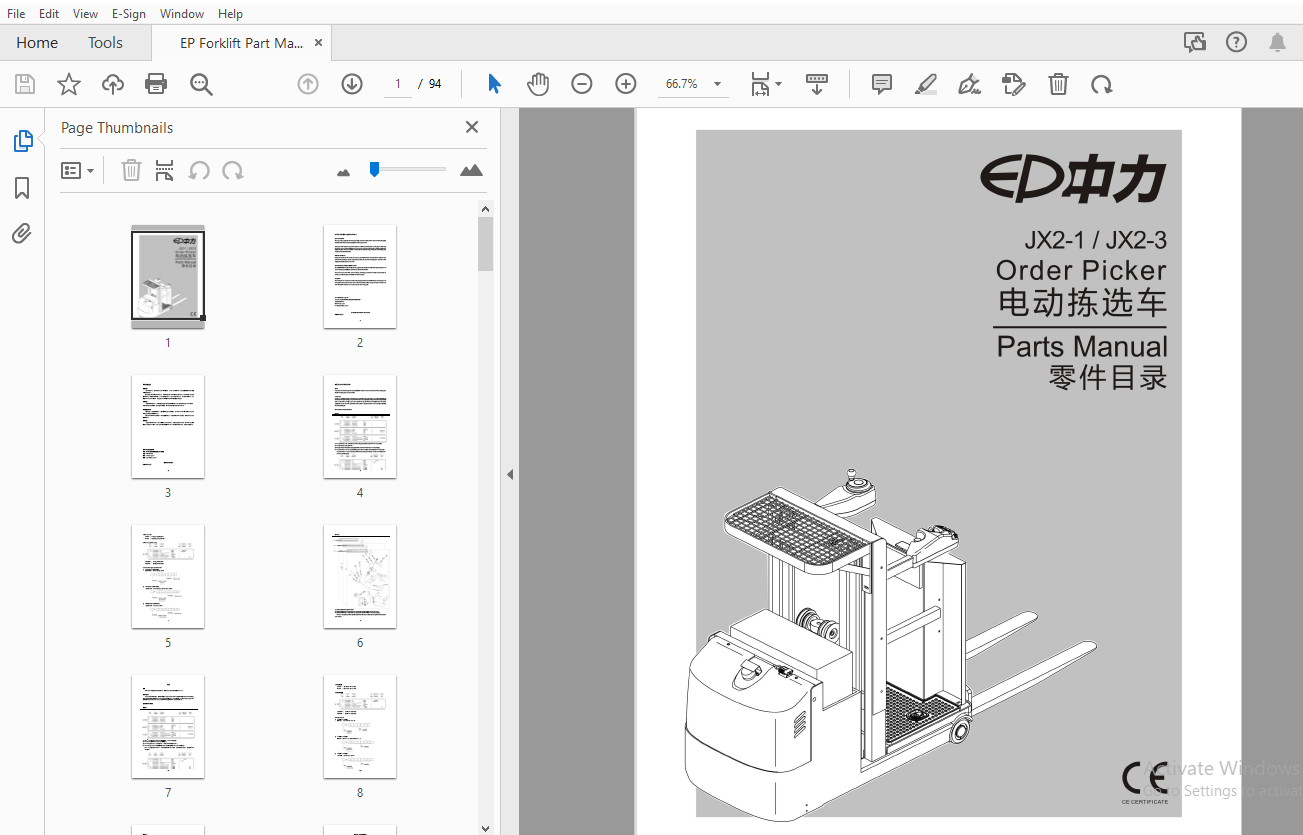Click the insert pages icon in the thumbnails panel

(x=164, y=170)
